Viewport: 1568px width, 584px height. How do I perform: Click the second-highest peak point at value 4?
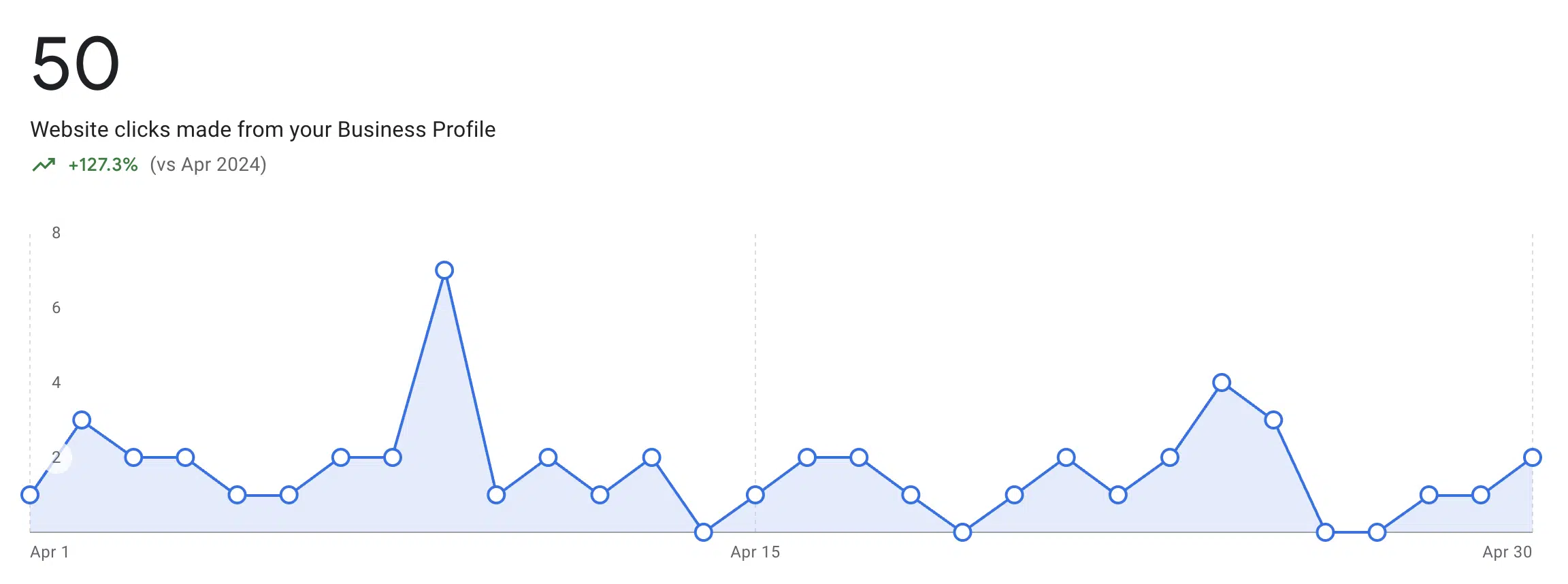[1222, 383]
